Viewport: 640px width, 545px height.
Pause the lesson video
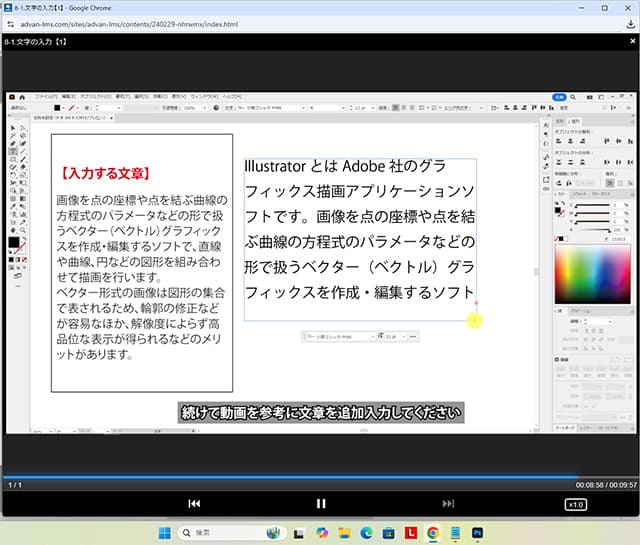[x=321, y=504]
